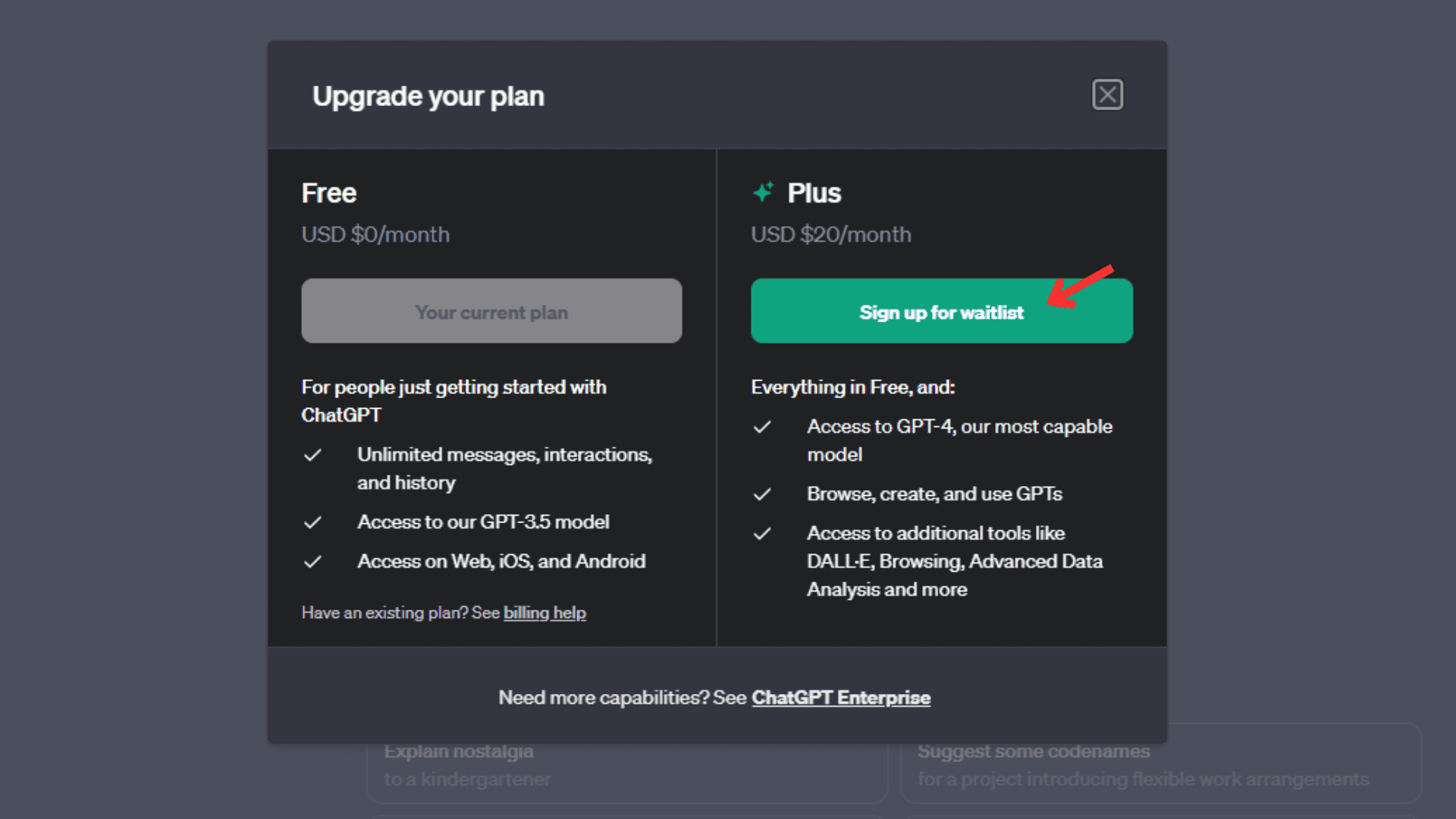Click checkmark beside Web, iOS, and Android

[312, 562]
